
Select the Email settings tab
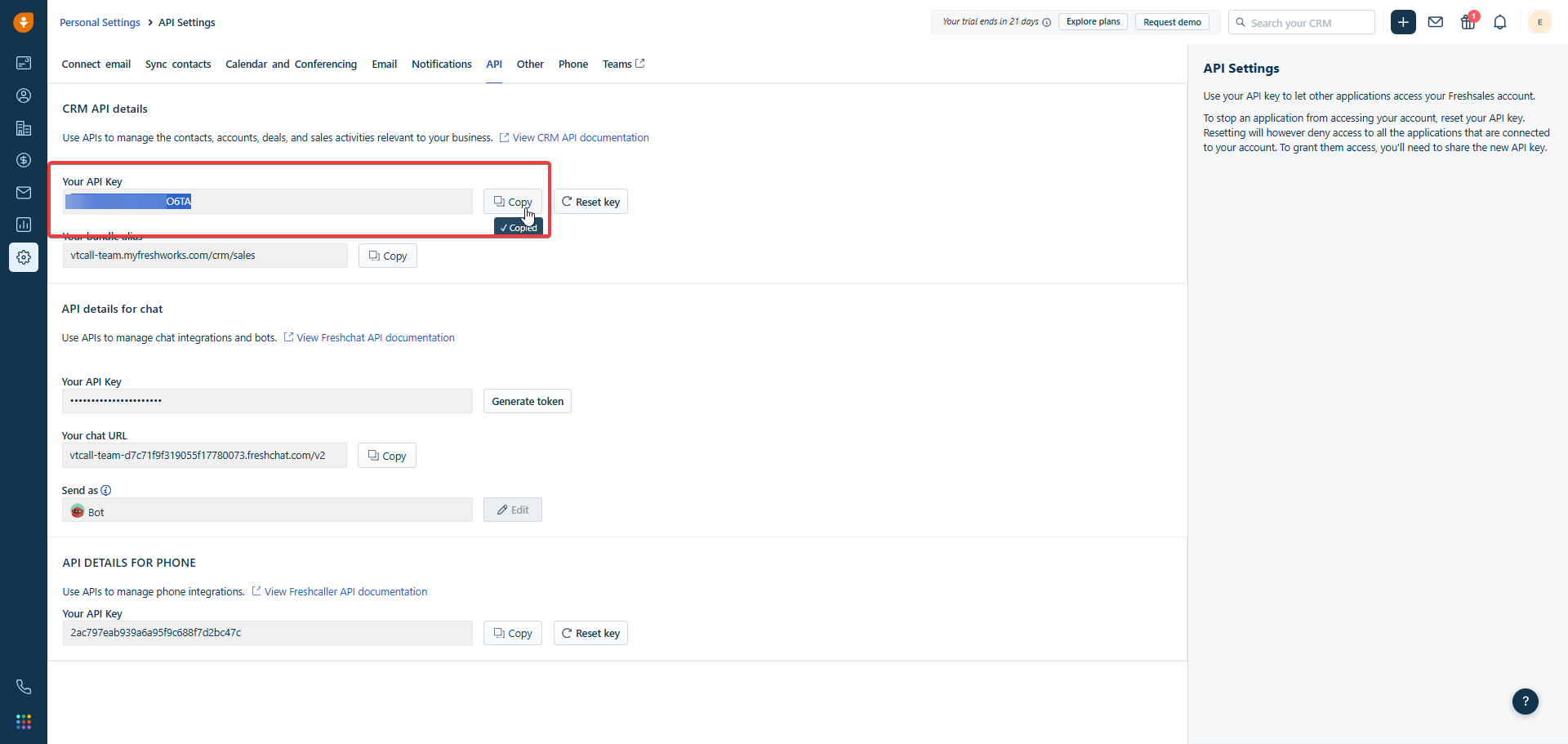coord(385,64)
